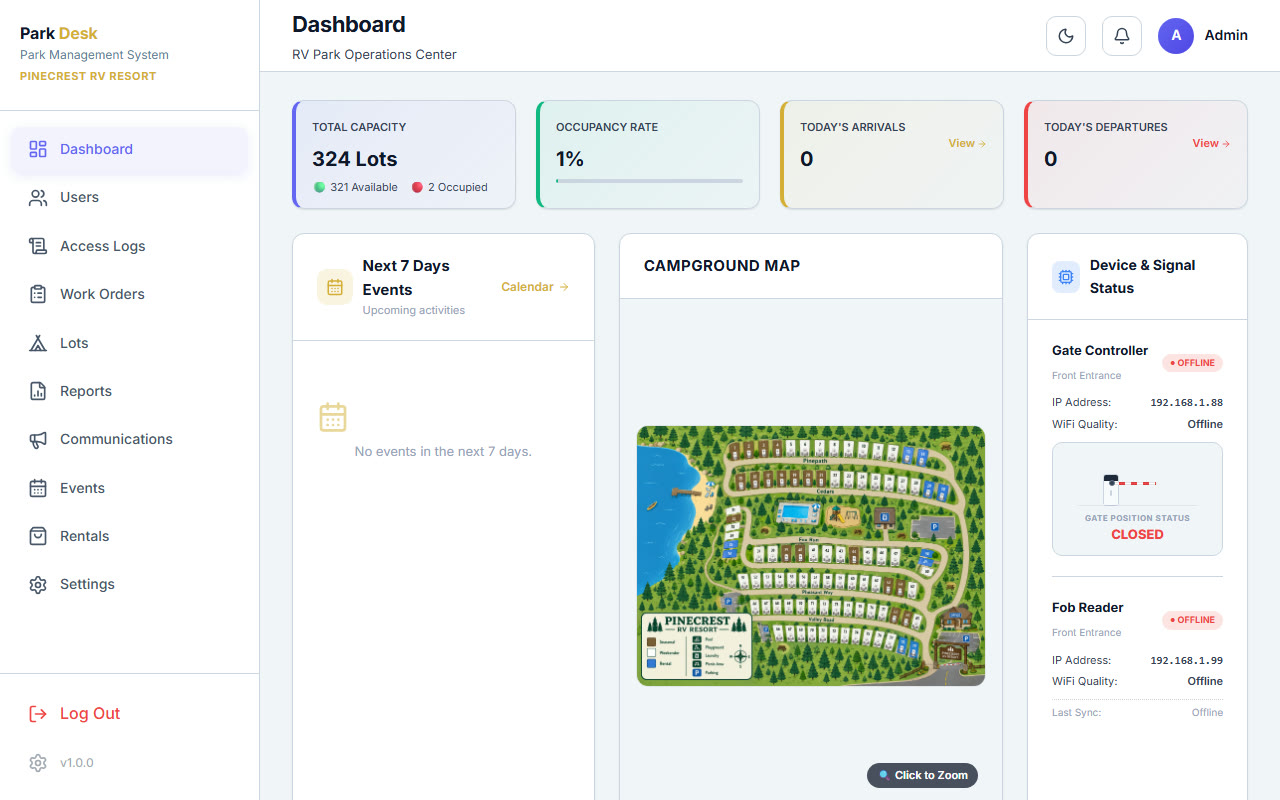Open the Settings label in the sidebar
1280x800 pixels.
point(87,585)
